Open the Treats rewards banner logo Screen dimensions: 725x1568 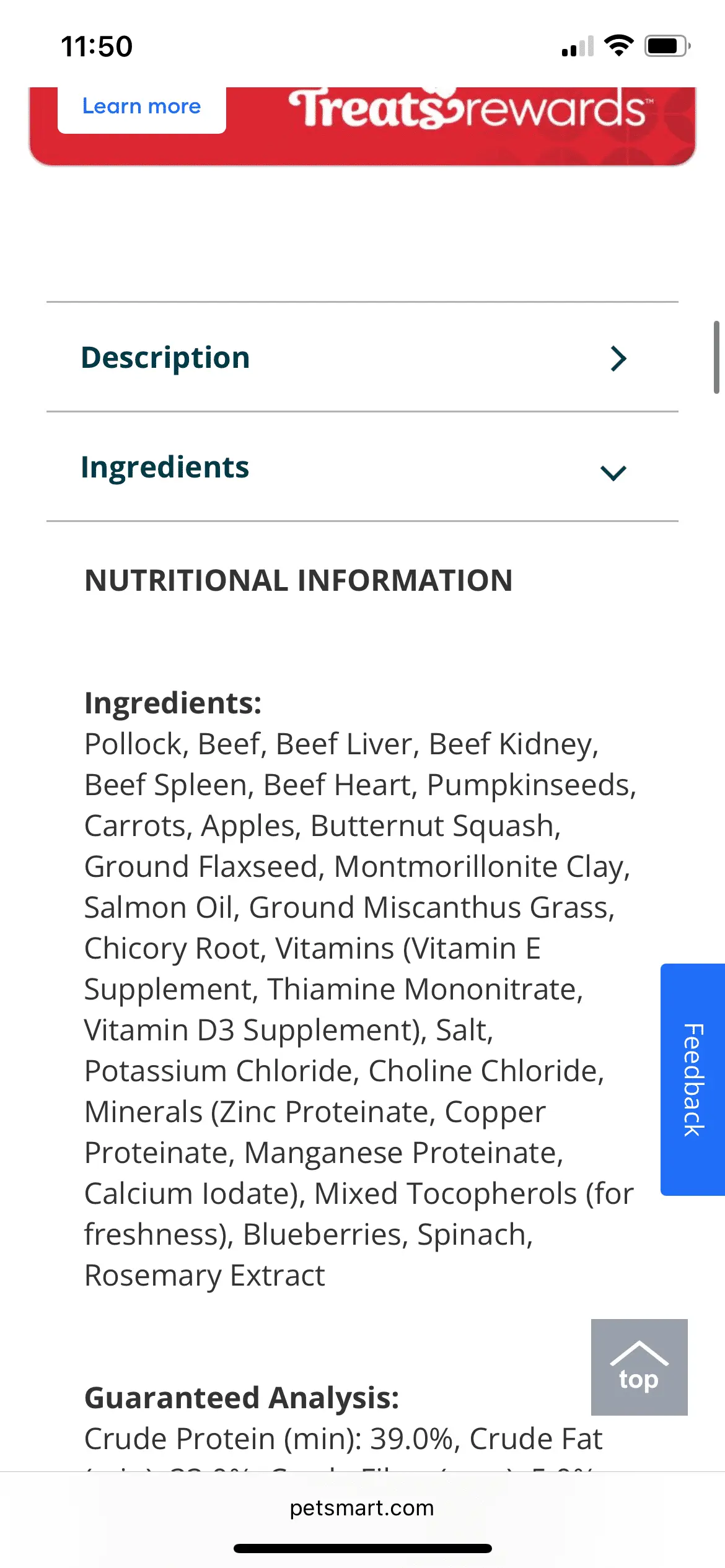click(x=469, y=109)
